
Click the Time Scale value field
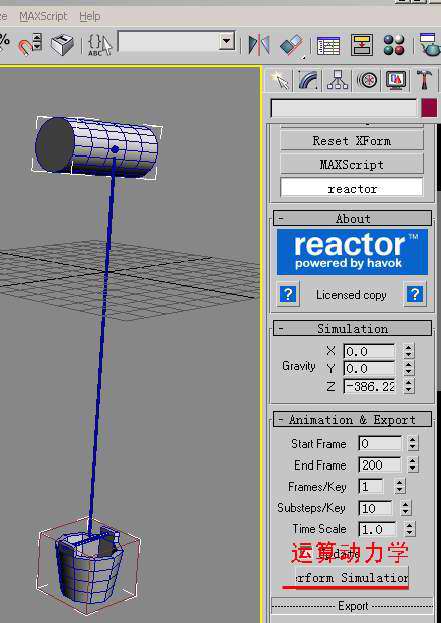377,529
